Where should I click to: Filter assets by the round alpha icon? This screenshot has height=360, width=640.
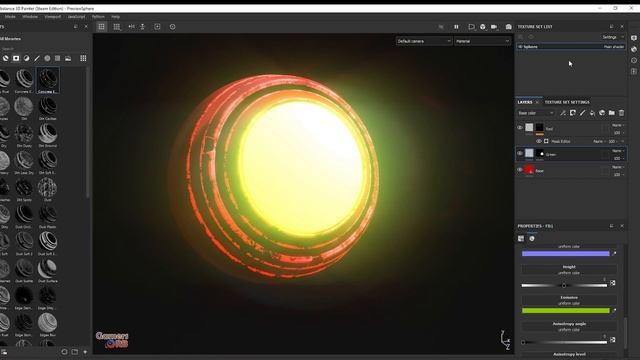point(47,58)
